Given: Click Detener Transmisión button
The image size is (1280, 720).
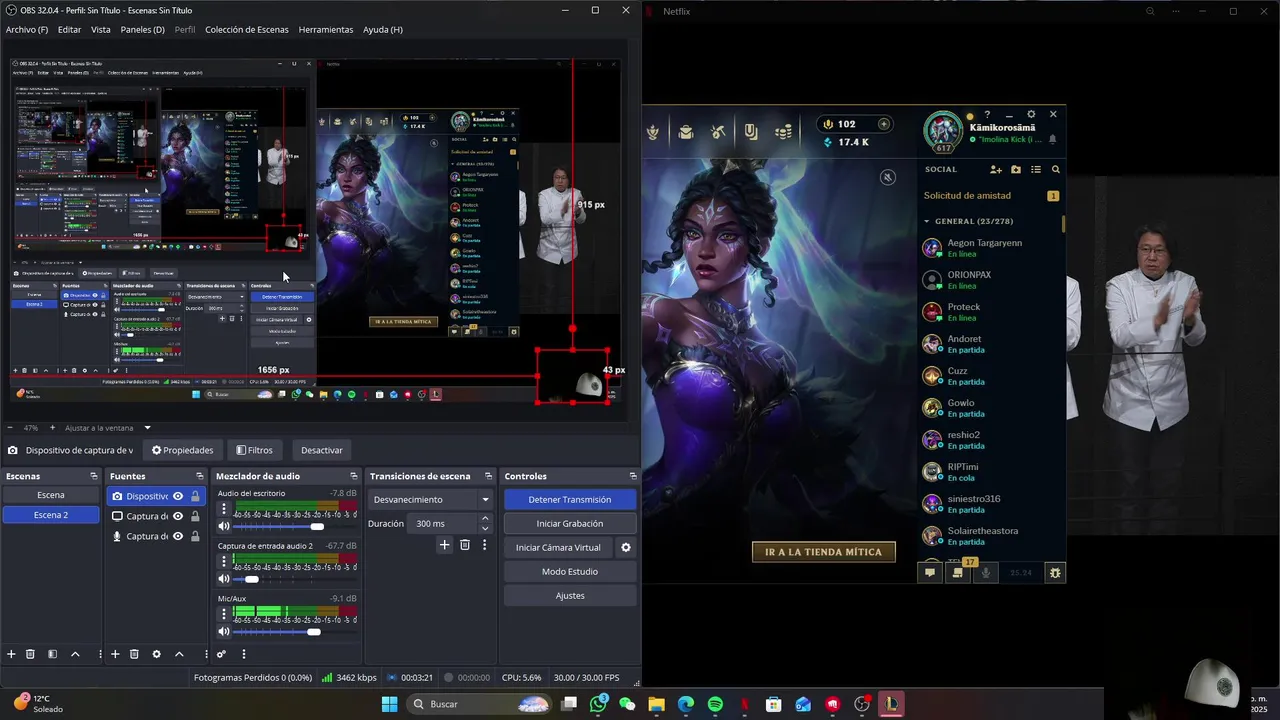Looking at the screenshot, I should 570,499.
